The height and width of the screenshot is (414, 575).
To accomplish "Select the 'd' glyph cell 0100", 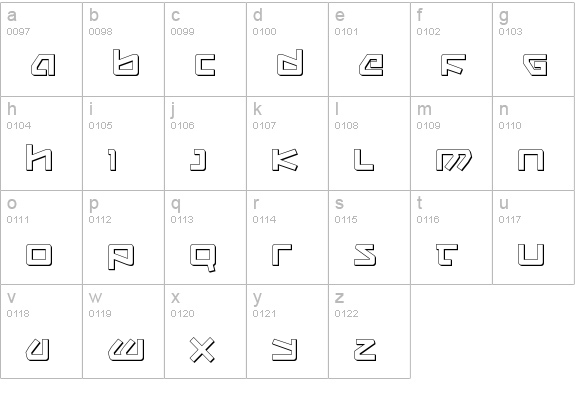I will tap(288, 50).
